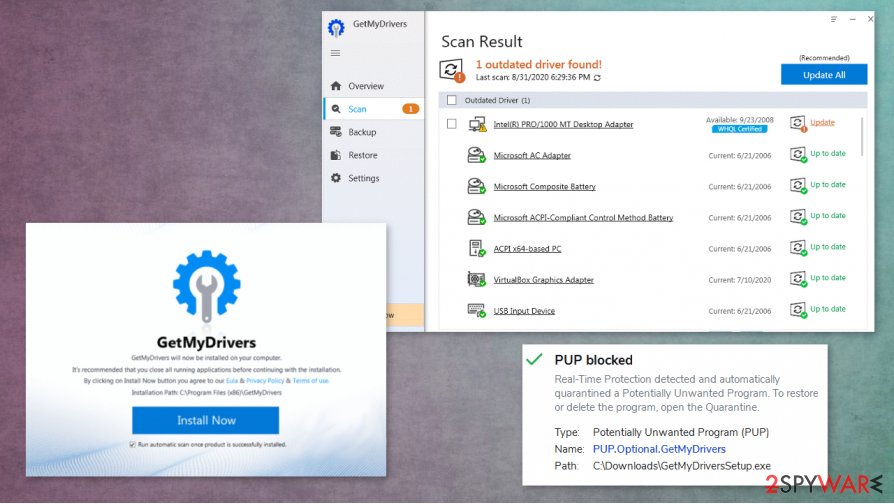
Task: Check the Intel PRO/1000 MT Desktop Adapter checkbox
Action: click(452, 124)
